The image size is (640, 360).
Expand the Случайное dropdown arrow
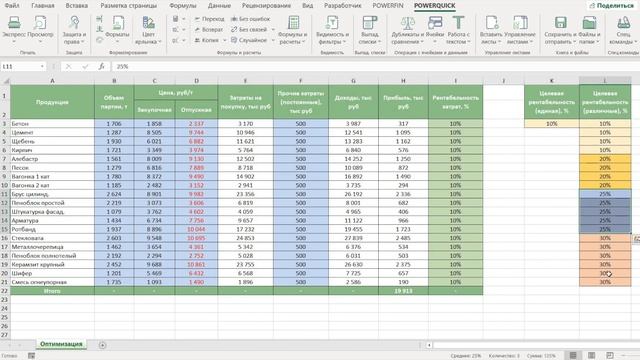[x=273, y=40]
